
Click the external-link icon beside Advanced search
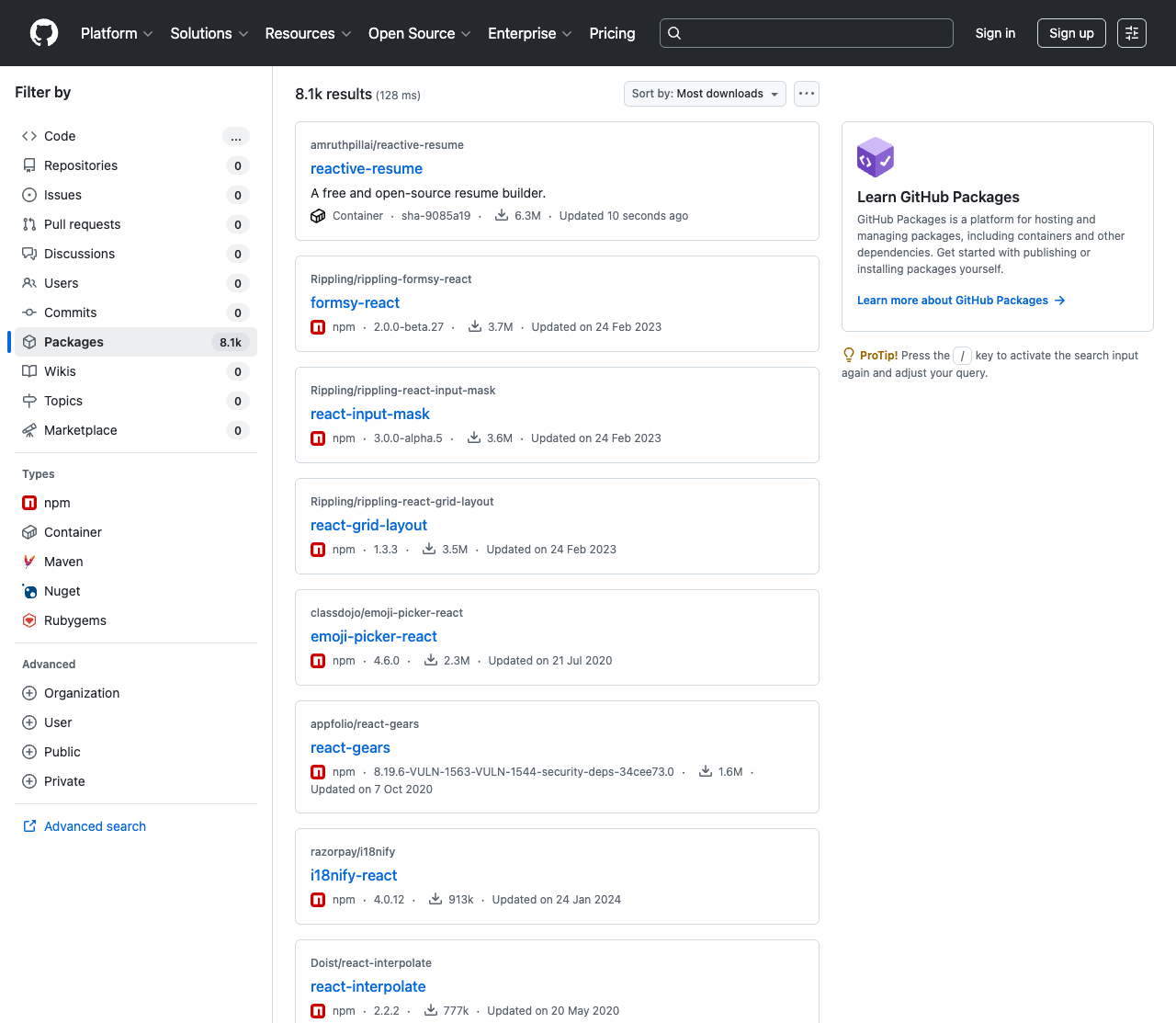point(29,826)
